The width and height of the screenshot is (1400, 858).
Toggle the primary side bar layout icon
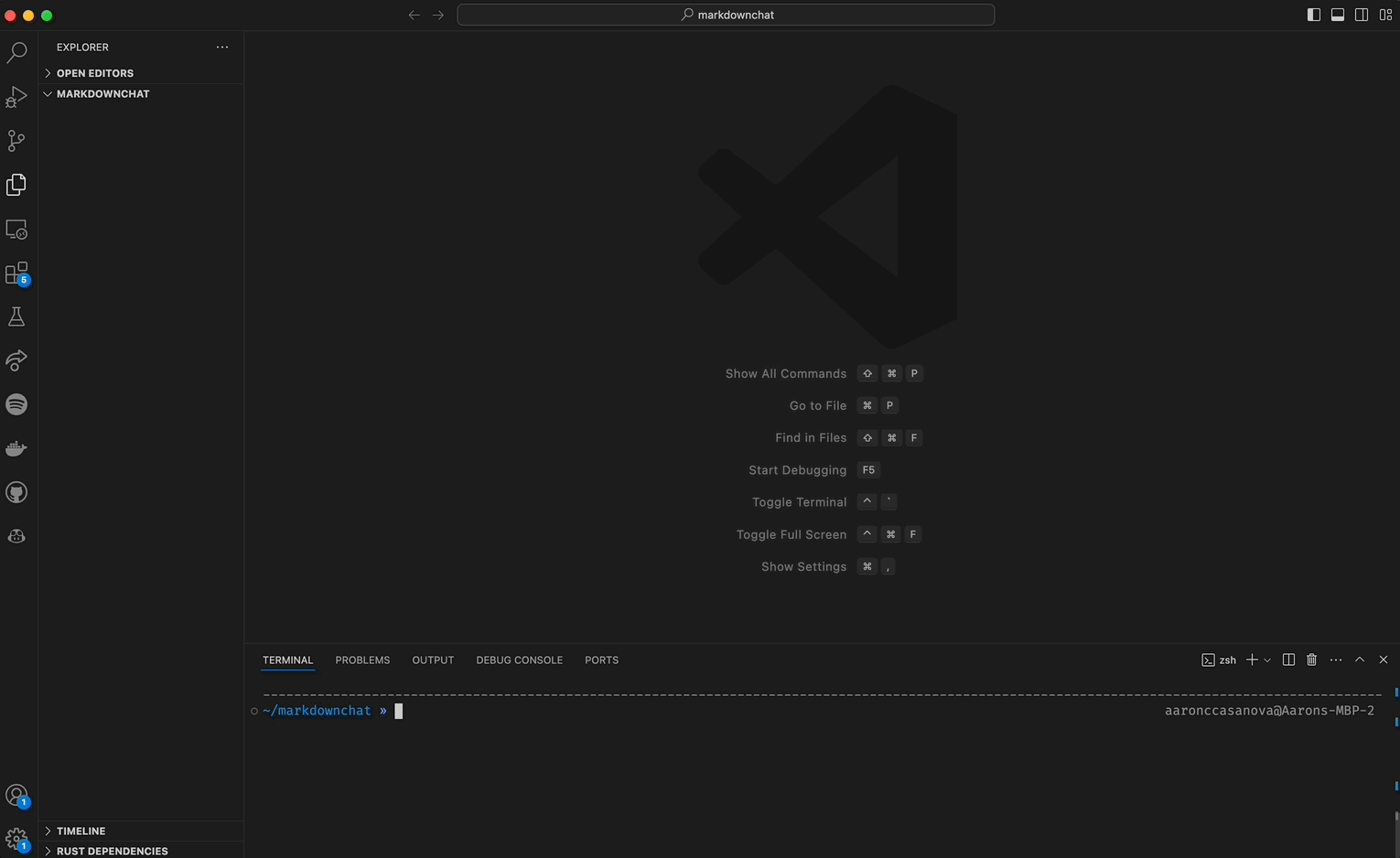tap(1314, 15)
